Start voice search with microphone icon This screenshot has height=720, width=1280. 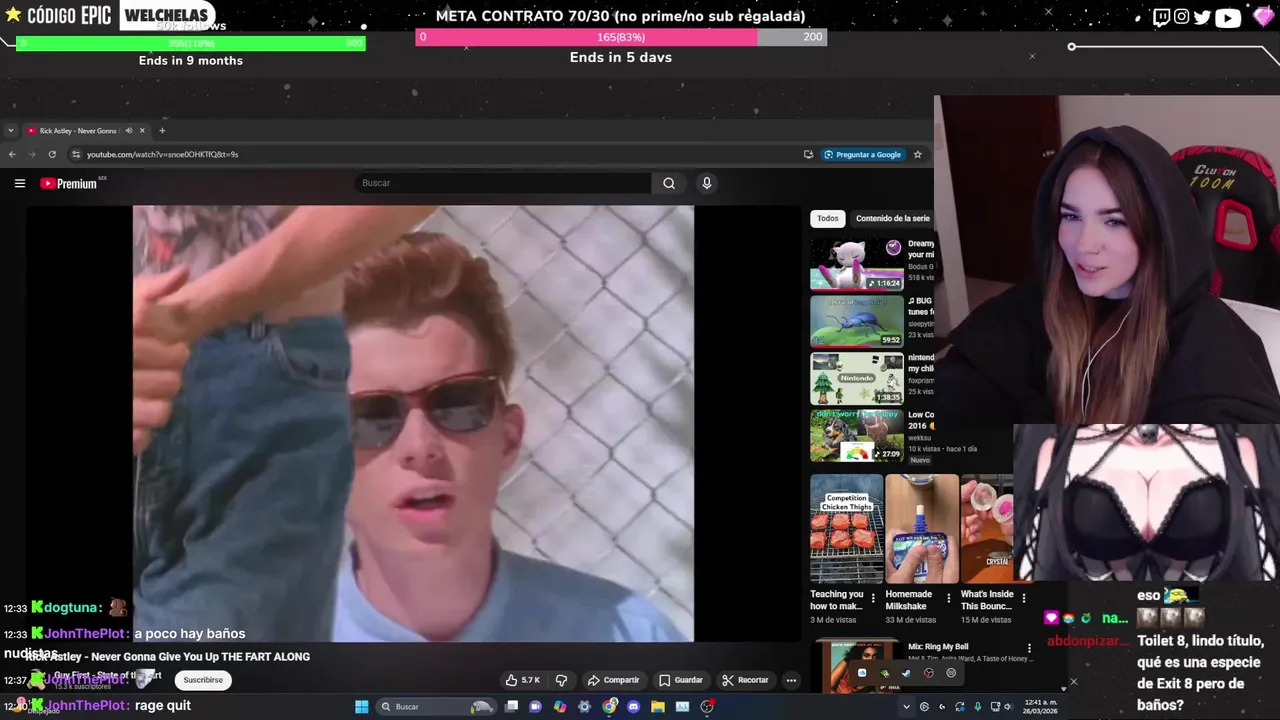click(x=706, y=183)
